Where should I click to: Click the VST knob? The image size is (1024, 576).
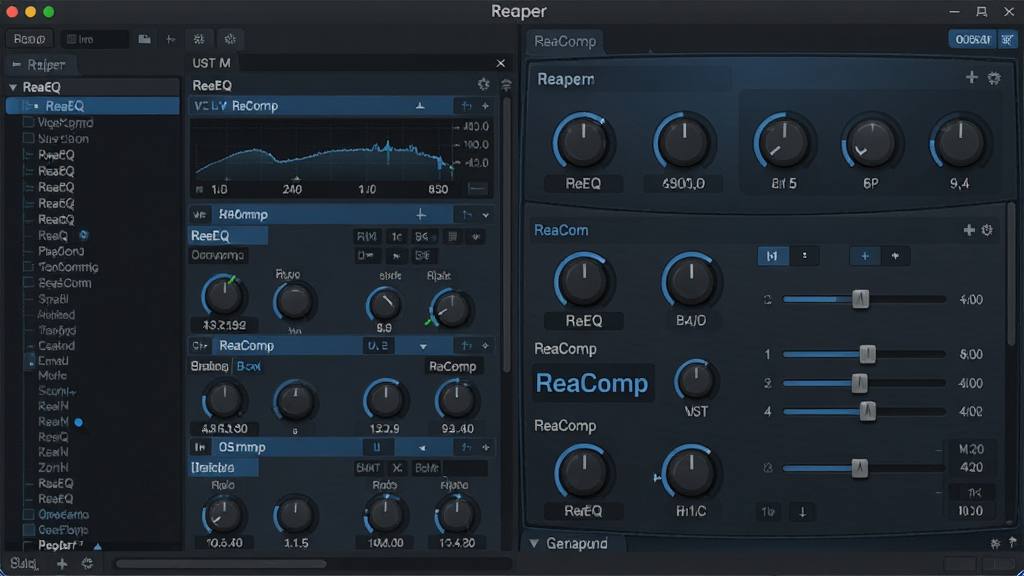point(696,380)
